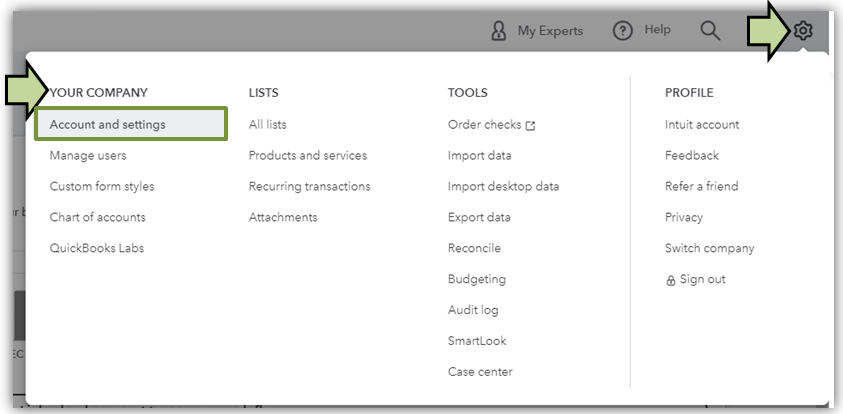Image resolution: width=843 pixels, height=414 pixels.
Task: Open QuickBooks Labs
Action: click(x=97, y=248)
